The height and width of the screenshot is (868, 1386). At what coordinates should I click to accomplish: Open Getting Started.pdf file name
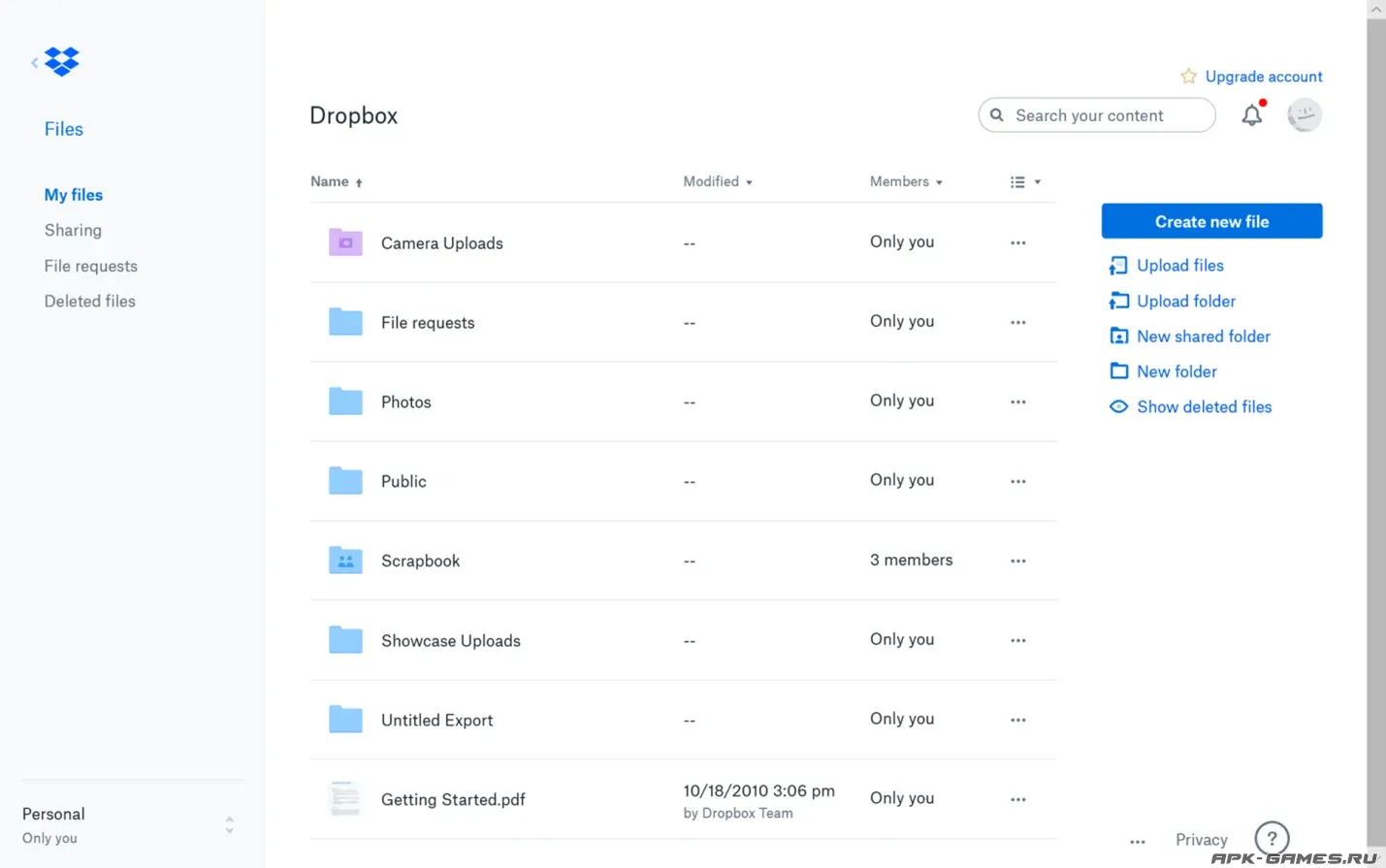tap(453, 799)
